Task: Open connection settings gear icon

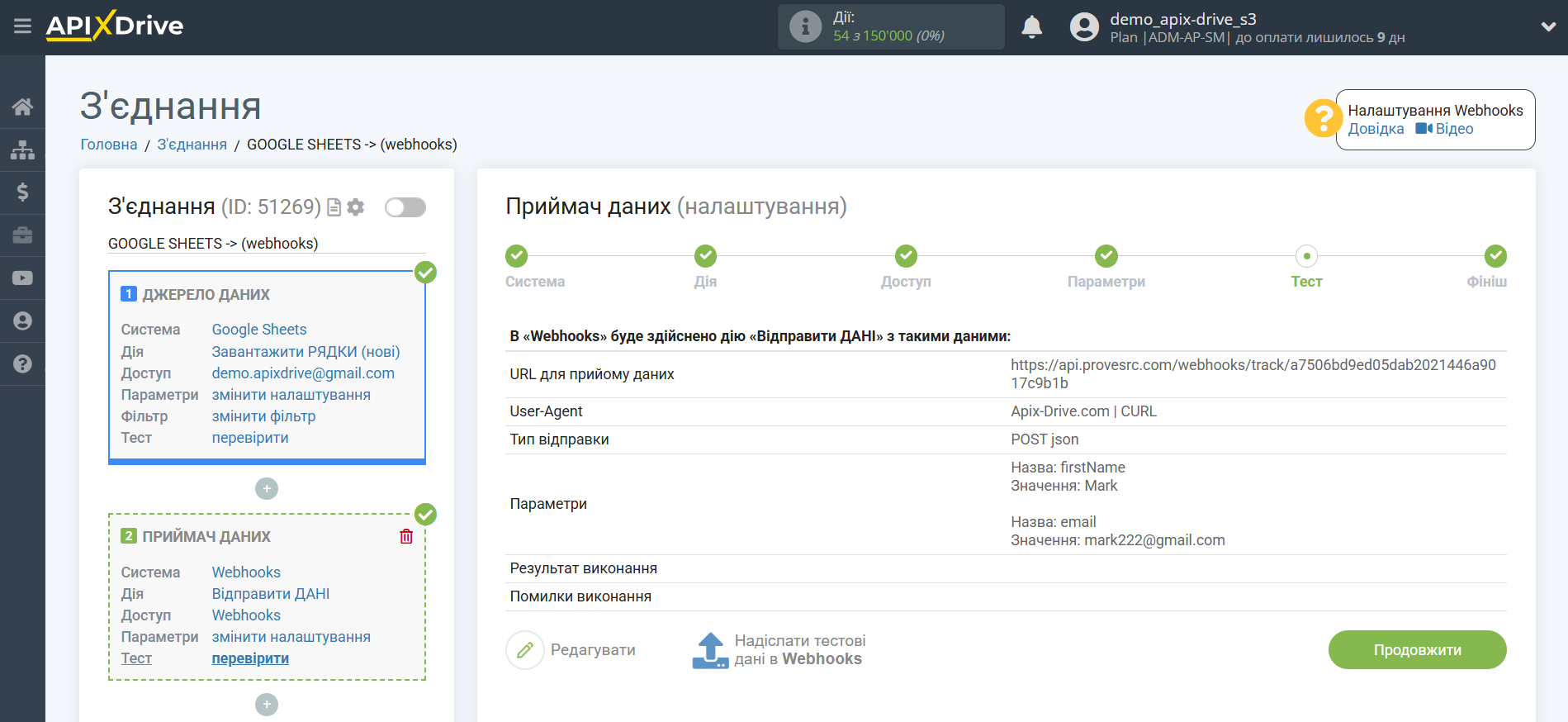Action: pos(356,207)
